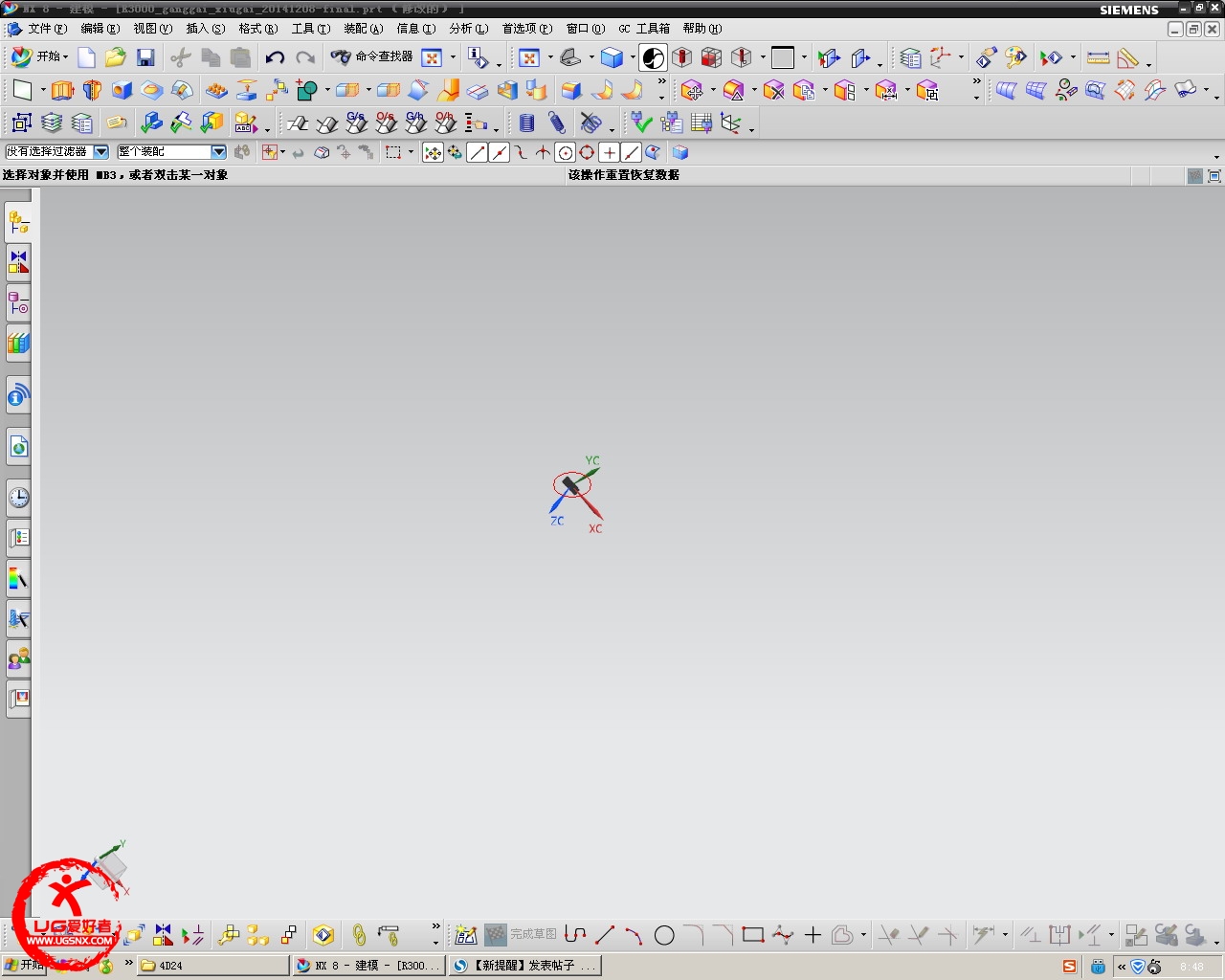Click the Undo arrow icon
Viewport: 1225px width, 980px height.
tap(276, 57)
